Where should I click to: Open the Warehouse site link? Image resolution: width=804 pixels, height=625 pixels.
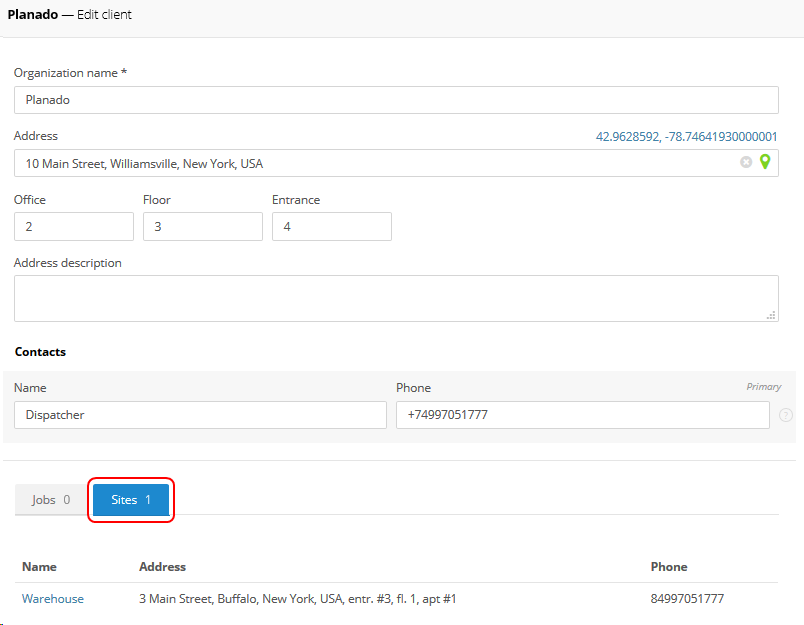point(53,599)
